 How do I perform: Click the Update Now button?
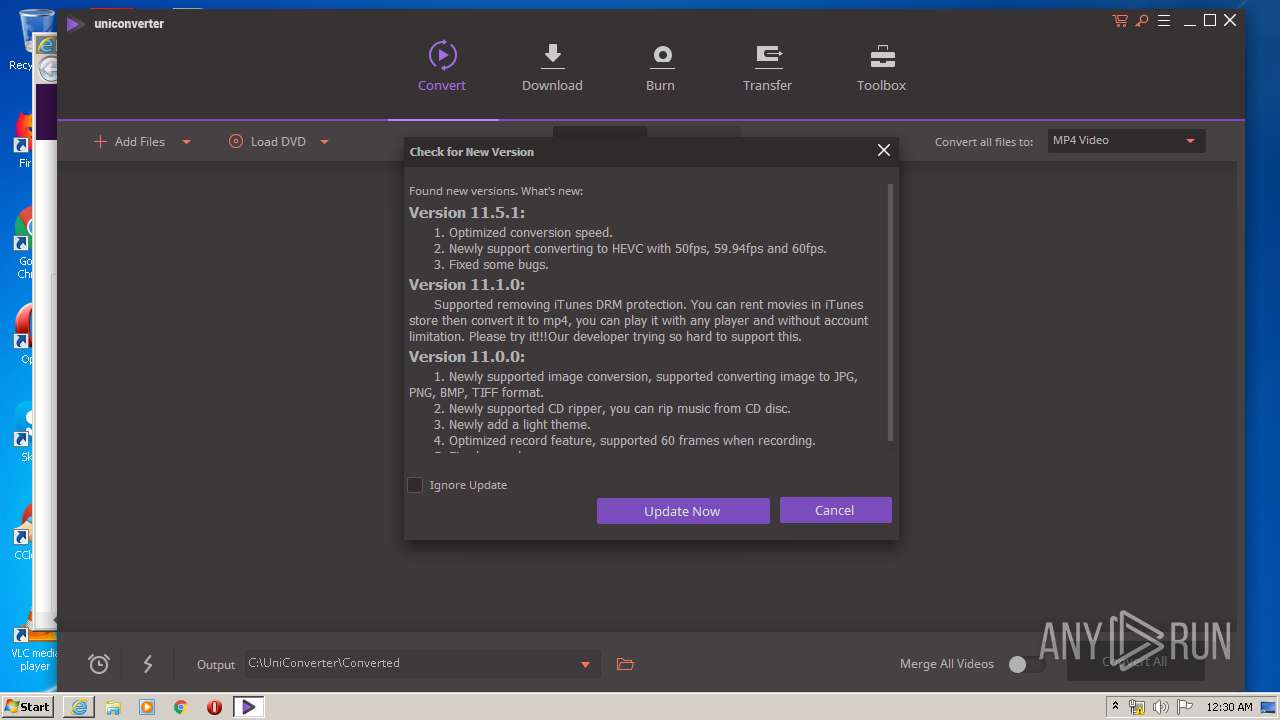click(x=683, y=511)
